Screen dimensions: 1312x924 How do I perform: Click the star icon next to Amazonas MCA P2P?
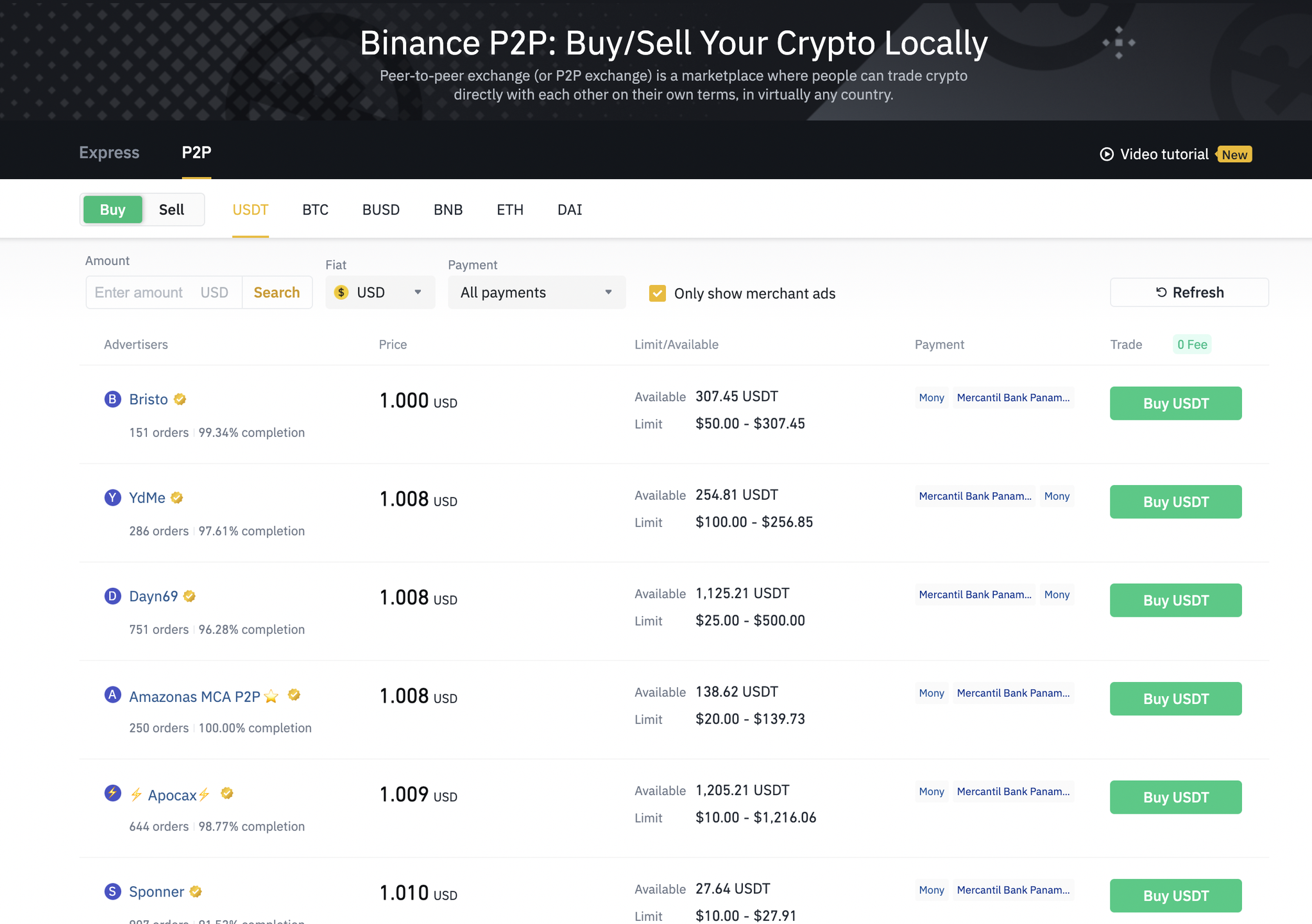[x=271, y=696]
